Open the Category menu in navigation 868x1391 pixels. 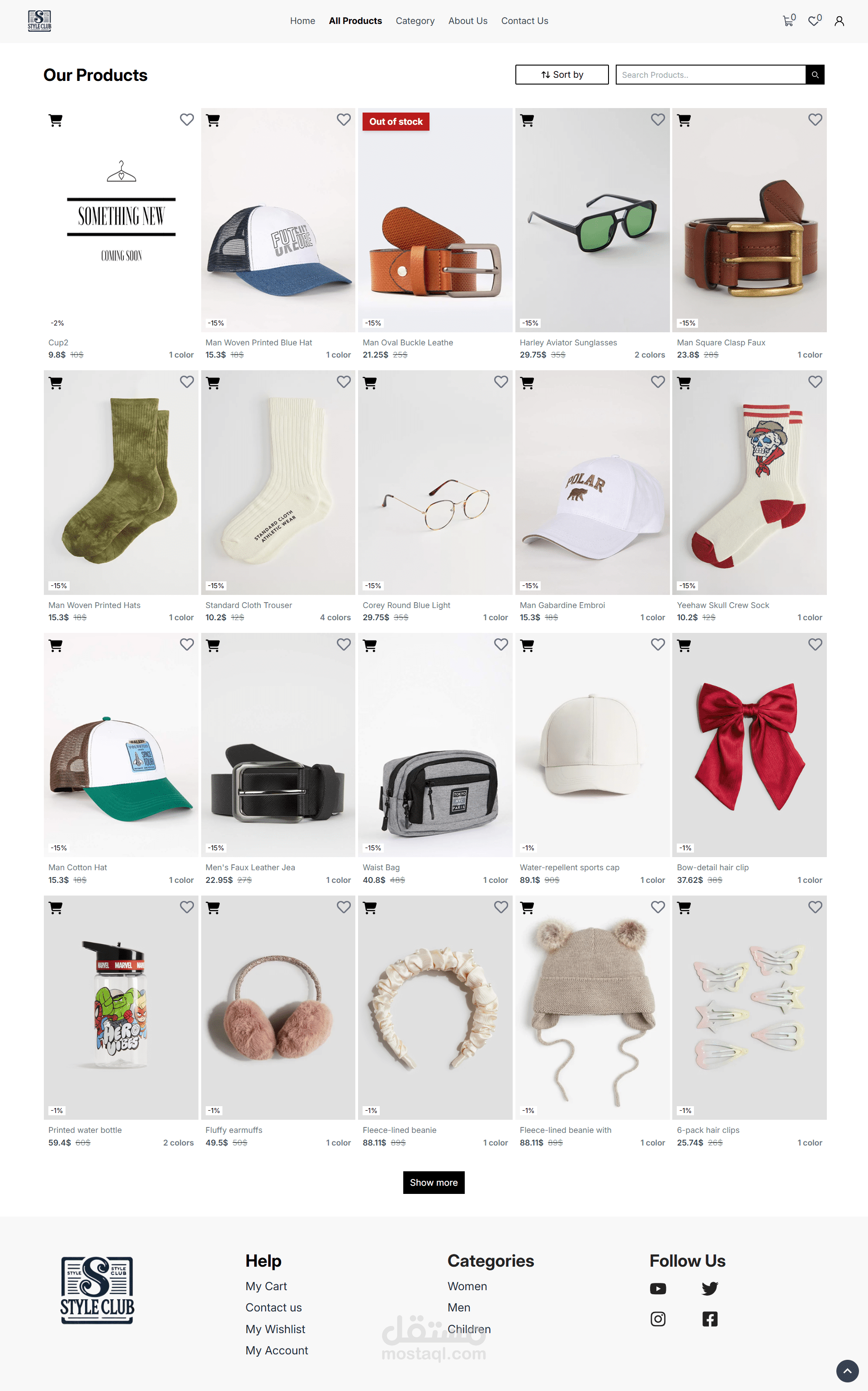pyautogui.click(x=415, y=21)
